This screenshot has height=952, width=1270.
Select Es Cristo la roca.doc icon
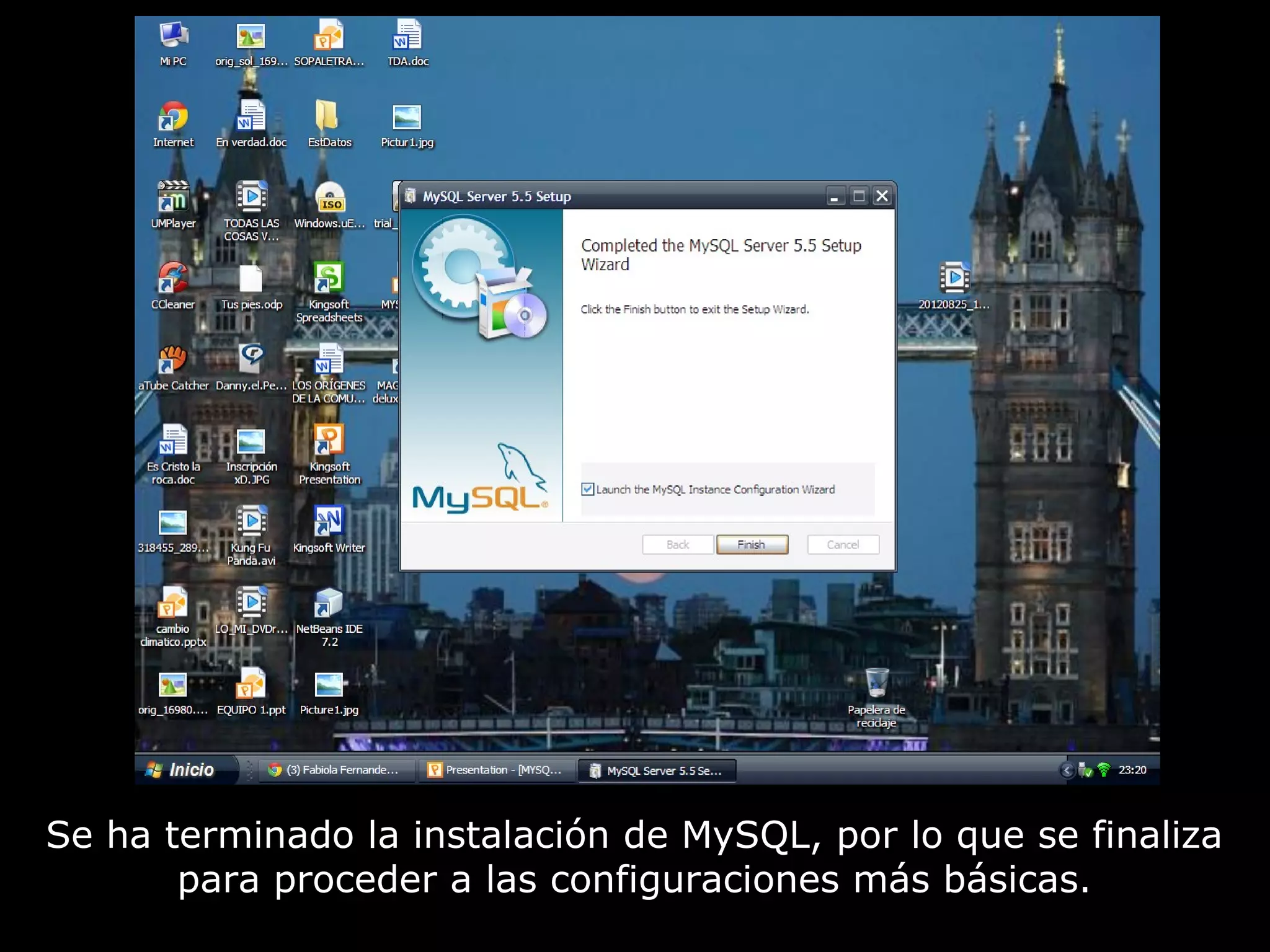173,440
